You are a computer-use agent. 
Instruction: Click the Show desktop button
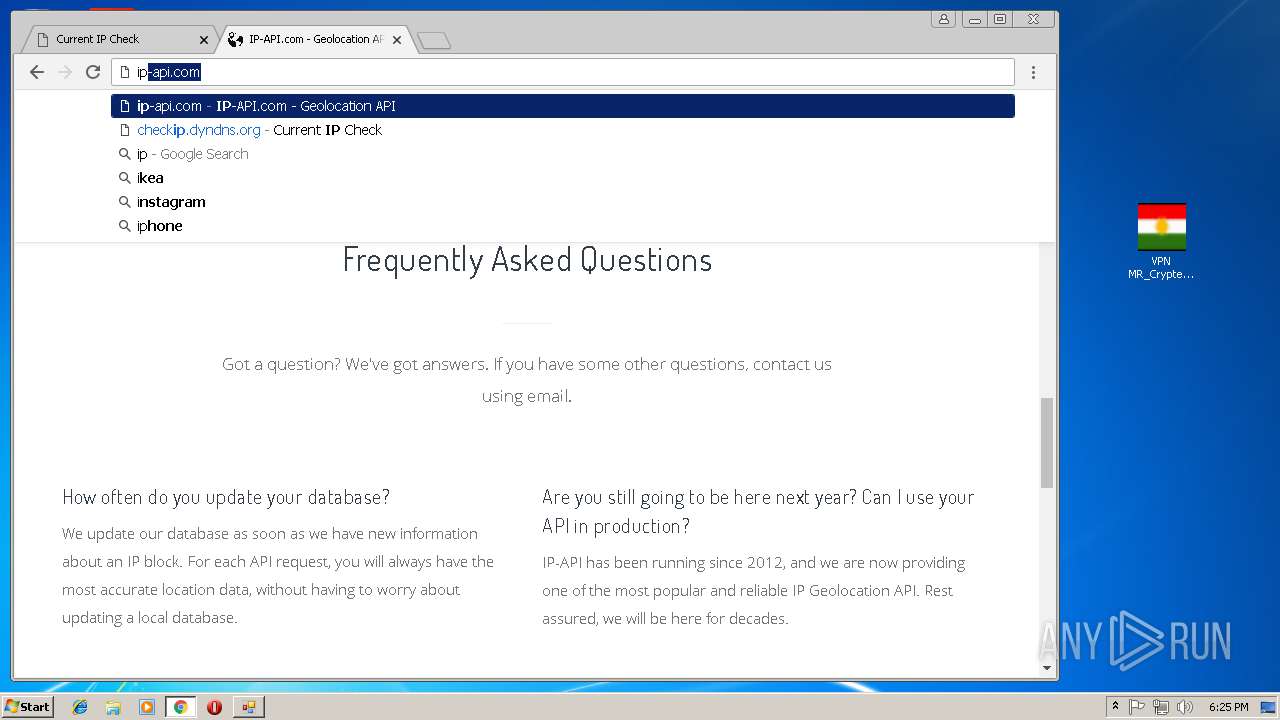click(1269, 707)
